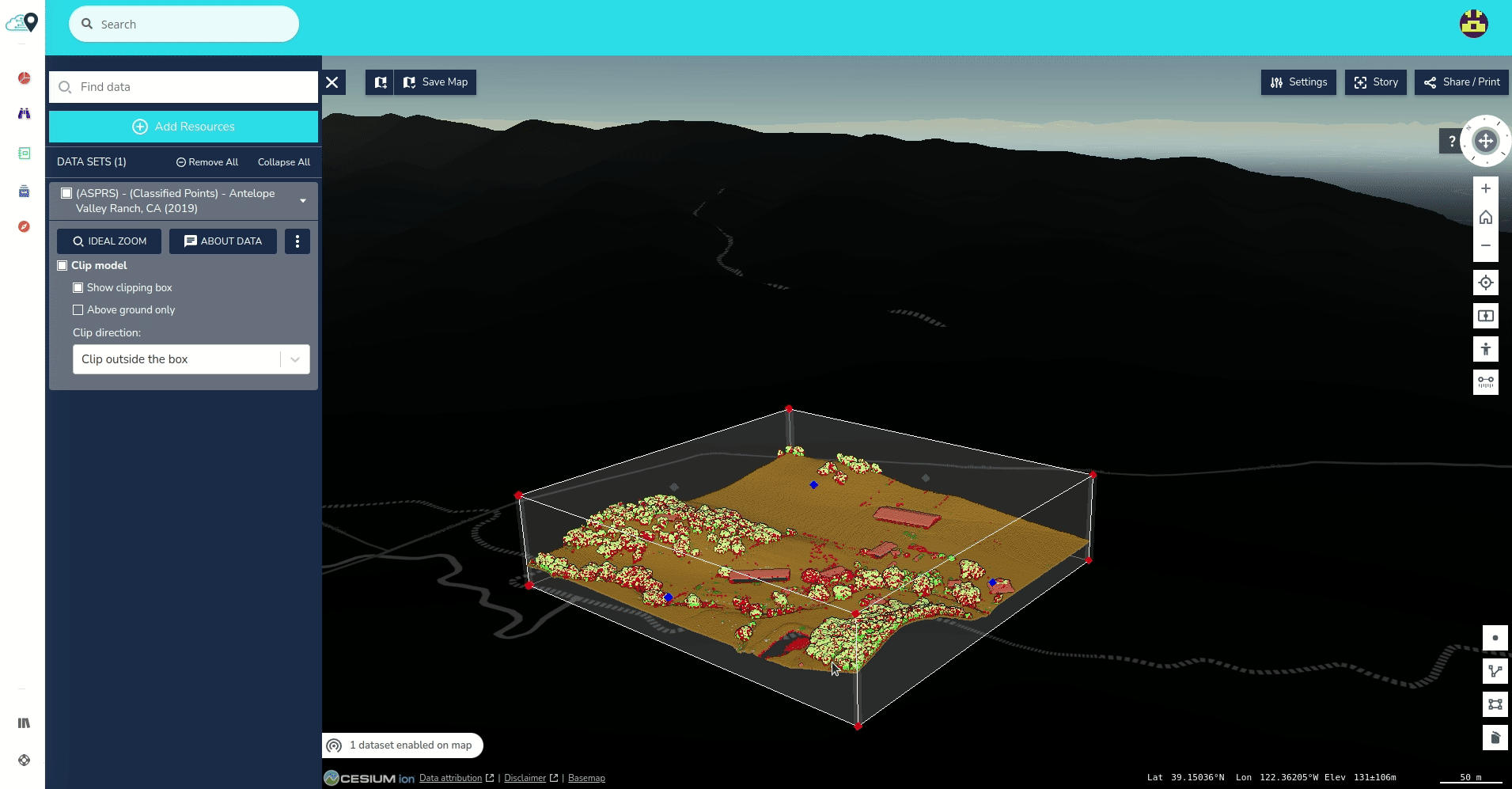The width and height of the screenshot is (1512, 789).
Task: Close the data panel with X button
Action: 332,82
